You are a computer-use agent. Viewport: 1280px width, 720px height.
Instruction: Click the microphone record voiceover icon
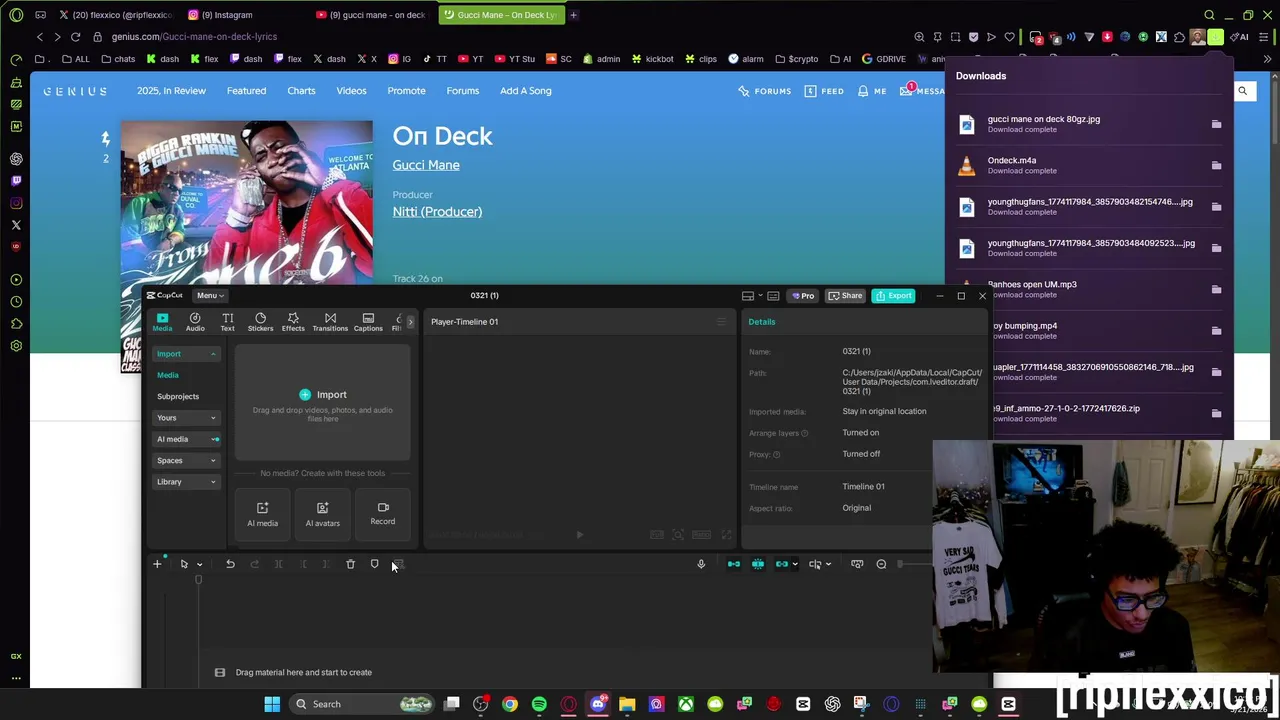coord(701,564)
